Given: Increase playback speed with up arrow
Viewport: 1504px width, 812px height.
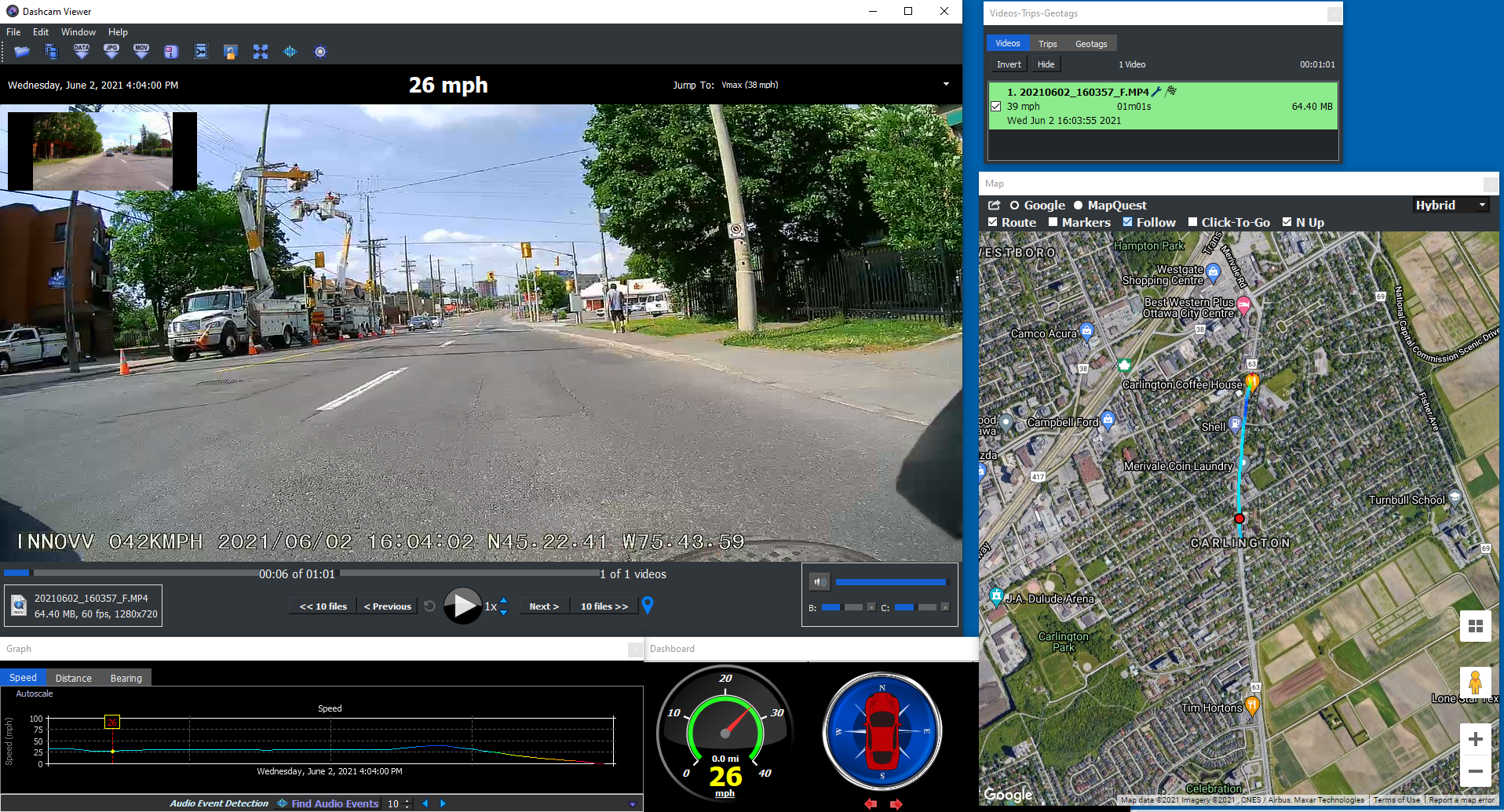Looking at the screenshot, I should click(x=504, y=601).
